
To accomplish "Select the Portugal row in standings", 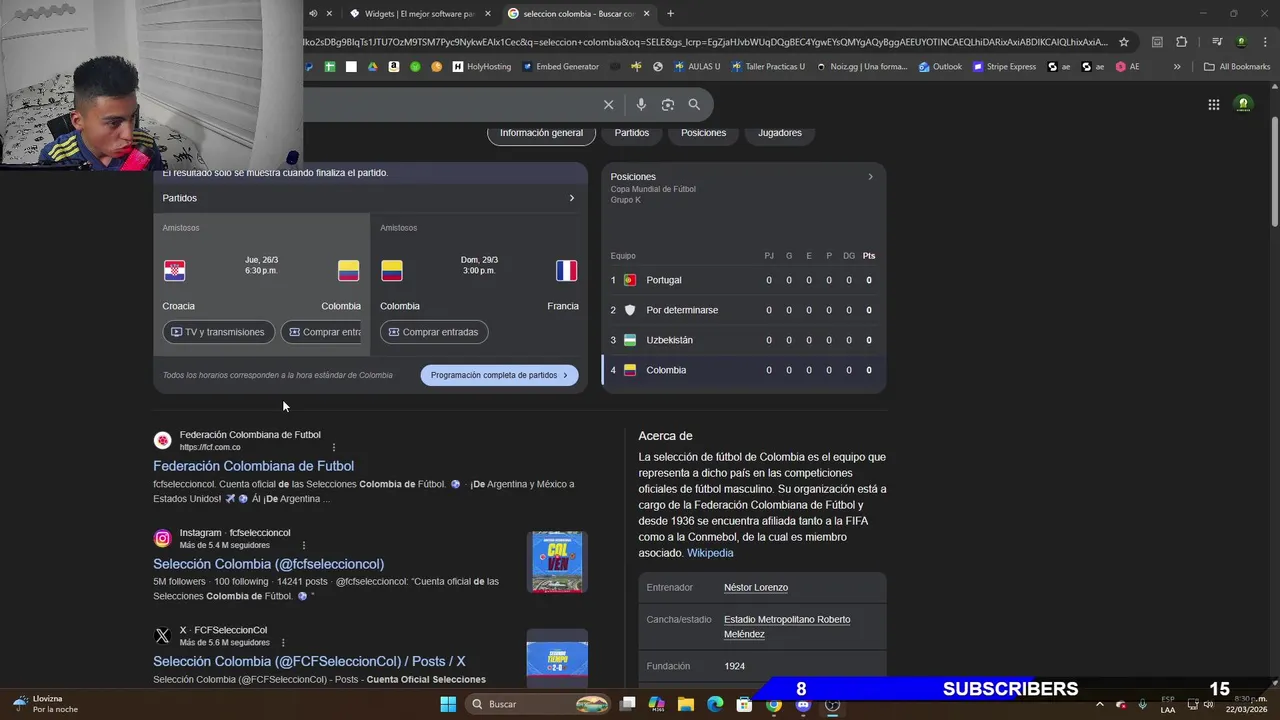I will 743,280.
